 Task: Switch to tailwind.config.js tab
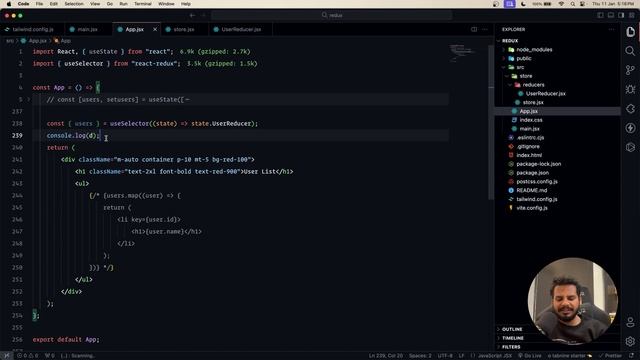32,29
